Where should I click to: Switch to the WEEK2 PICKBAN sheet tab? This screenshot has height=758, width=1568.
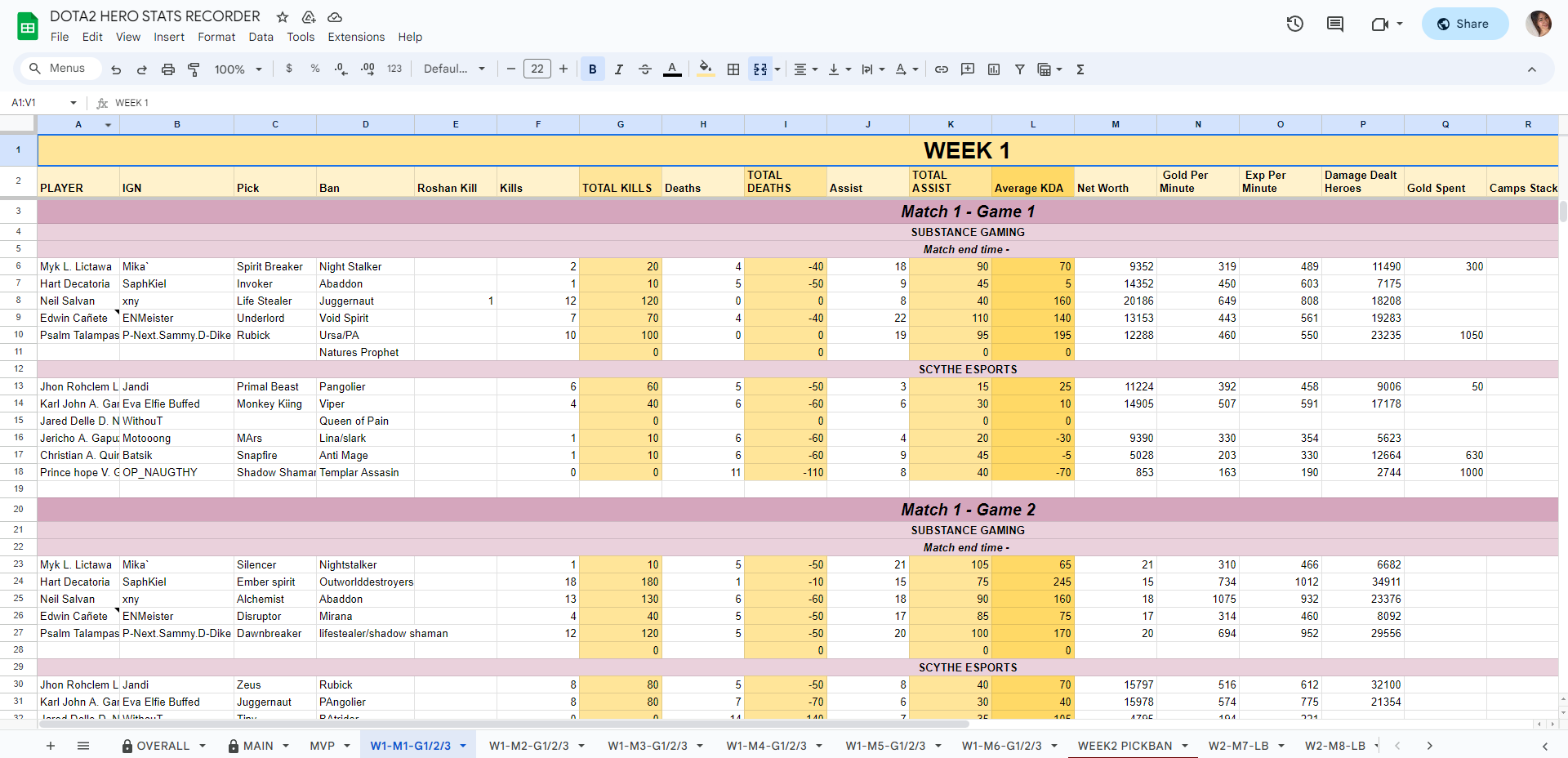pyautogui.click(x=1125, y=746)
